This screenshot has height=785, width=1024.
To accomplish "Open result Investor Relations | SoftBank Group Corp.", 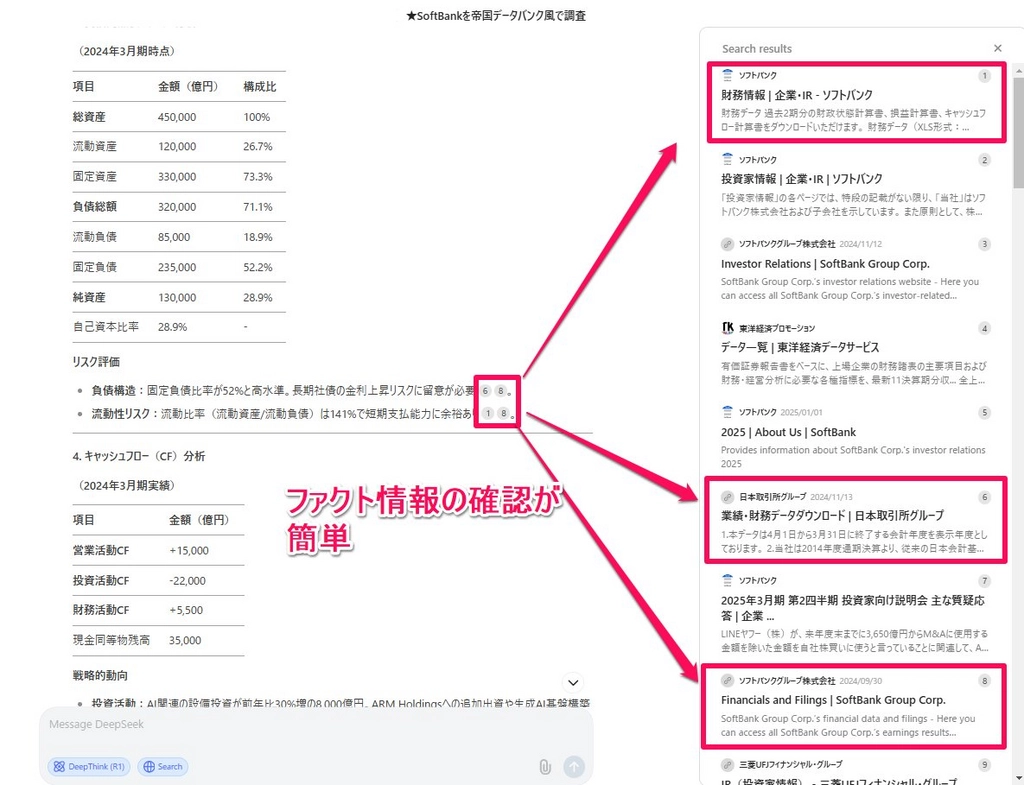I will (x=825, y=264).
